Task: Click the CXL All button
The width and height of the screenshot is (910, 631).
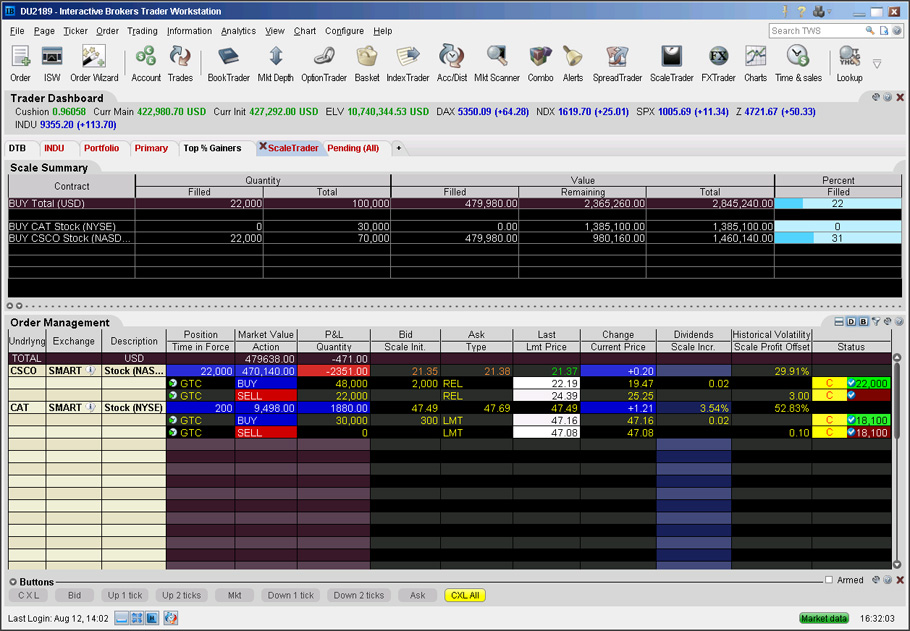Action: 465,595
